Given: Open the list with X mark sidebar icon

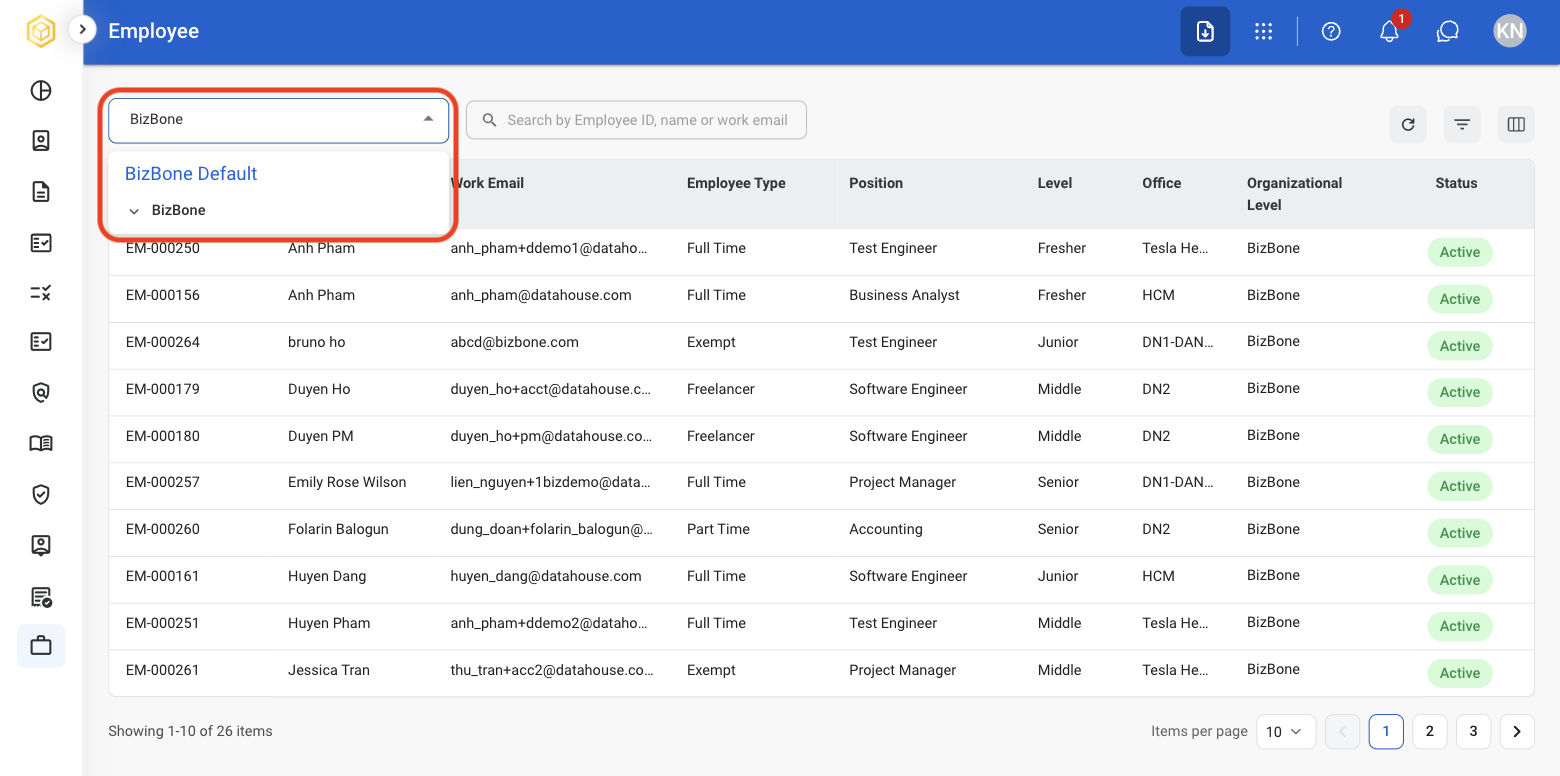Looking at the screenshot, I should 41,292.
